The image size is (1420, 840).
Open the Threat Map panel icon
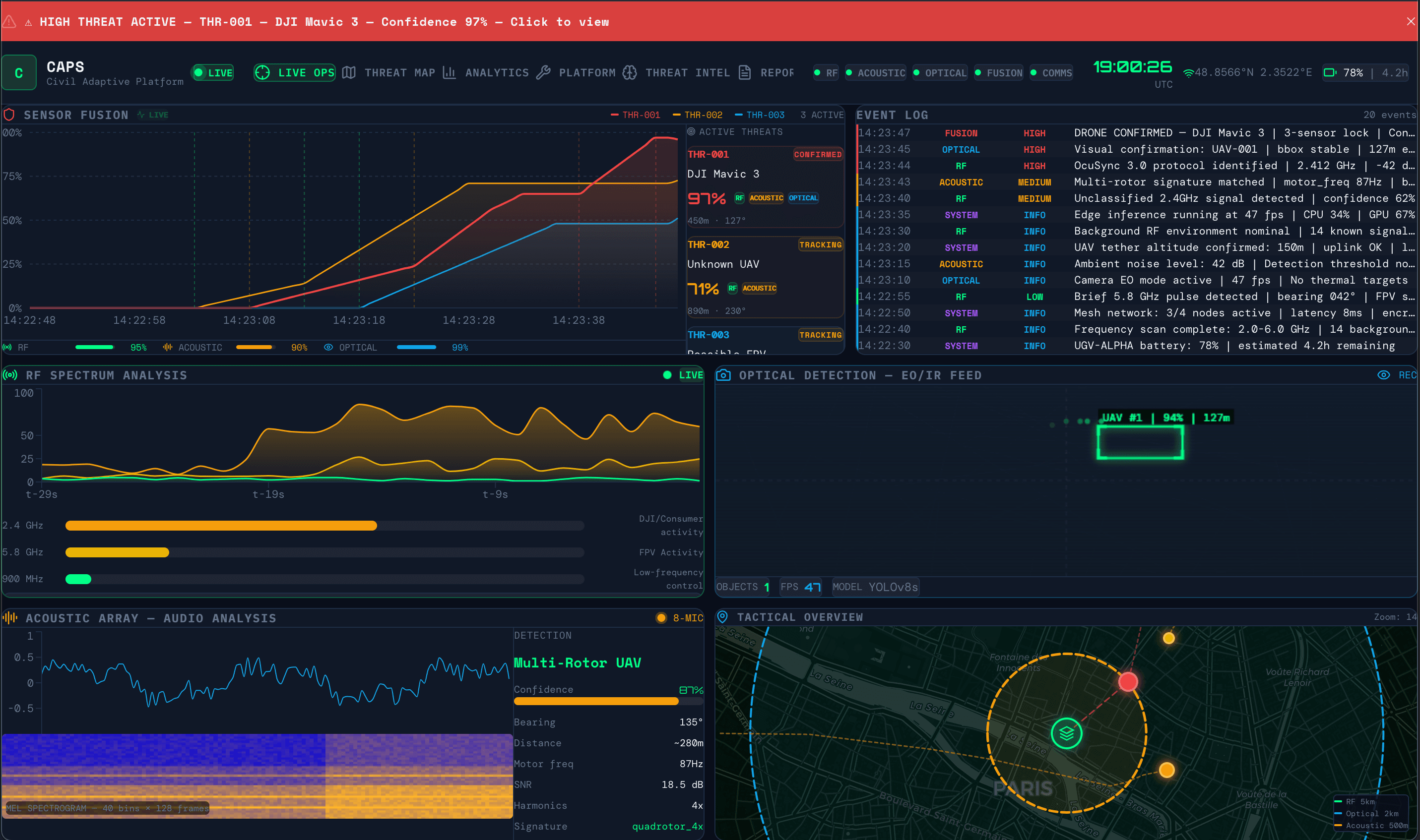point(349,72)
